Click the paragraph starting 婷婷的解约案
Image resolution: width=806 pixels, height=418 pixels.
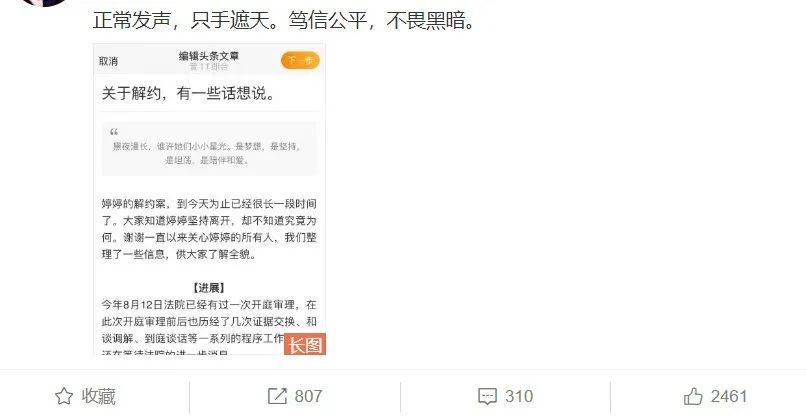(209, 229)
